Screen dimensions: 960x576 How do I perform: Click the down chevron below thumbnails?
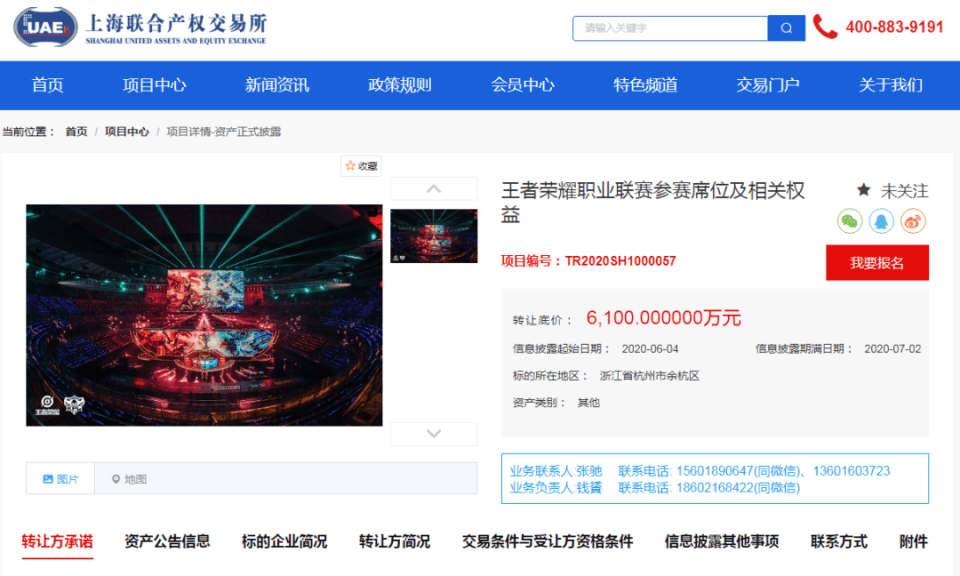point(433,434)
